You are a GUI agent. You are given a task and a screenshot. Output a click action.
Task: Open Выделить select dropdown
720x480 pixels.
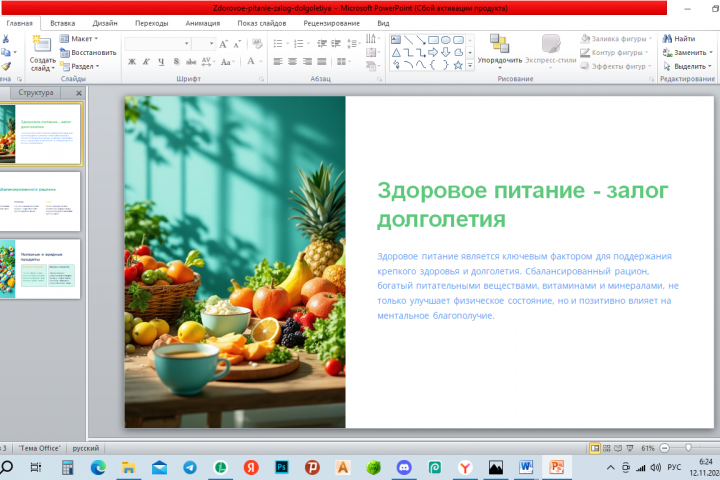click(687, 66)
